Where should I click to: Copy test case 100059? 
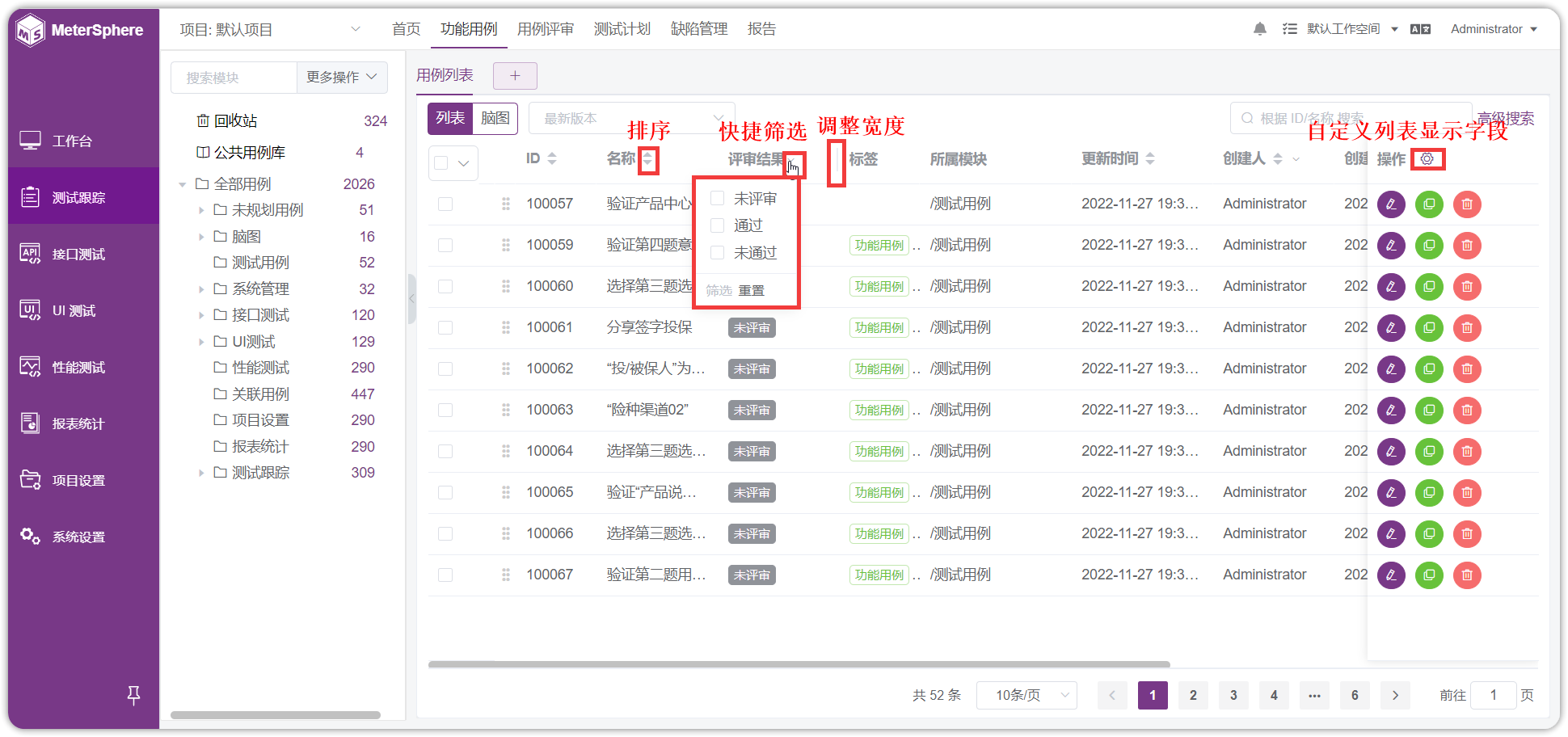click(1429, 246)
